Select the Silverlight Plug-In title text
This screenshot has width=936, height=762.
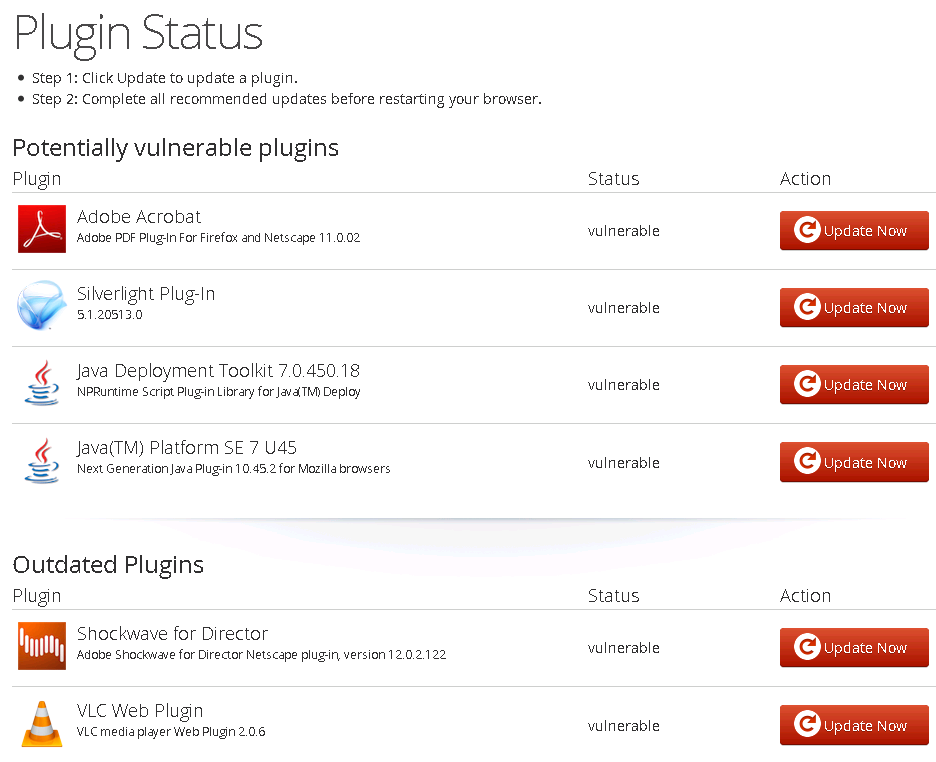point(146,294)
